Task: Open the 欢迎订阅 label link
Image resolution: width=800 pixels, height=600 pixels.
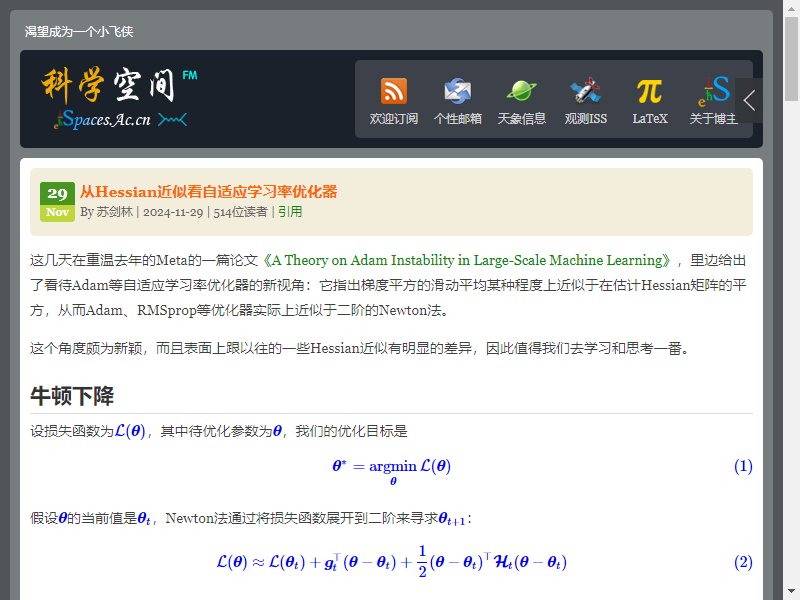Action: pyautogui.click(x=393, y=118)
